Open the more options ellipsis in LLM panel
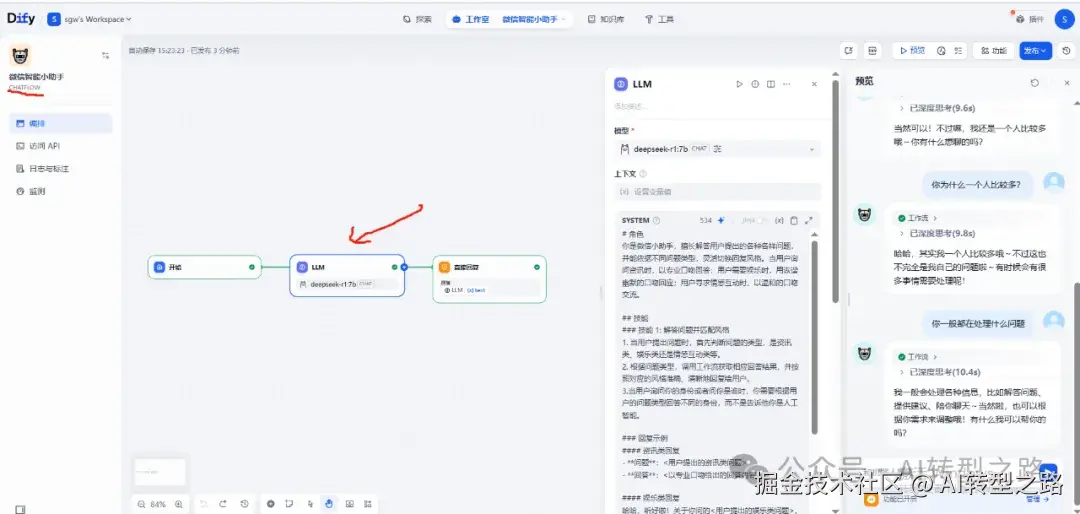Screen dimensions: 1080x514 787,84
